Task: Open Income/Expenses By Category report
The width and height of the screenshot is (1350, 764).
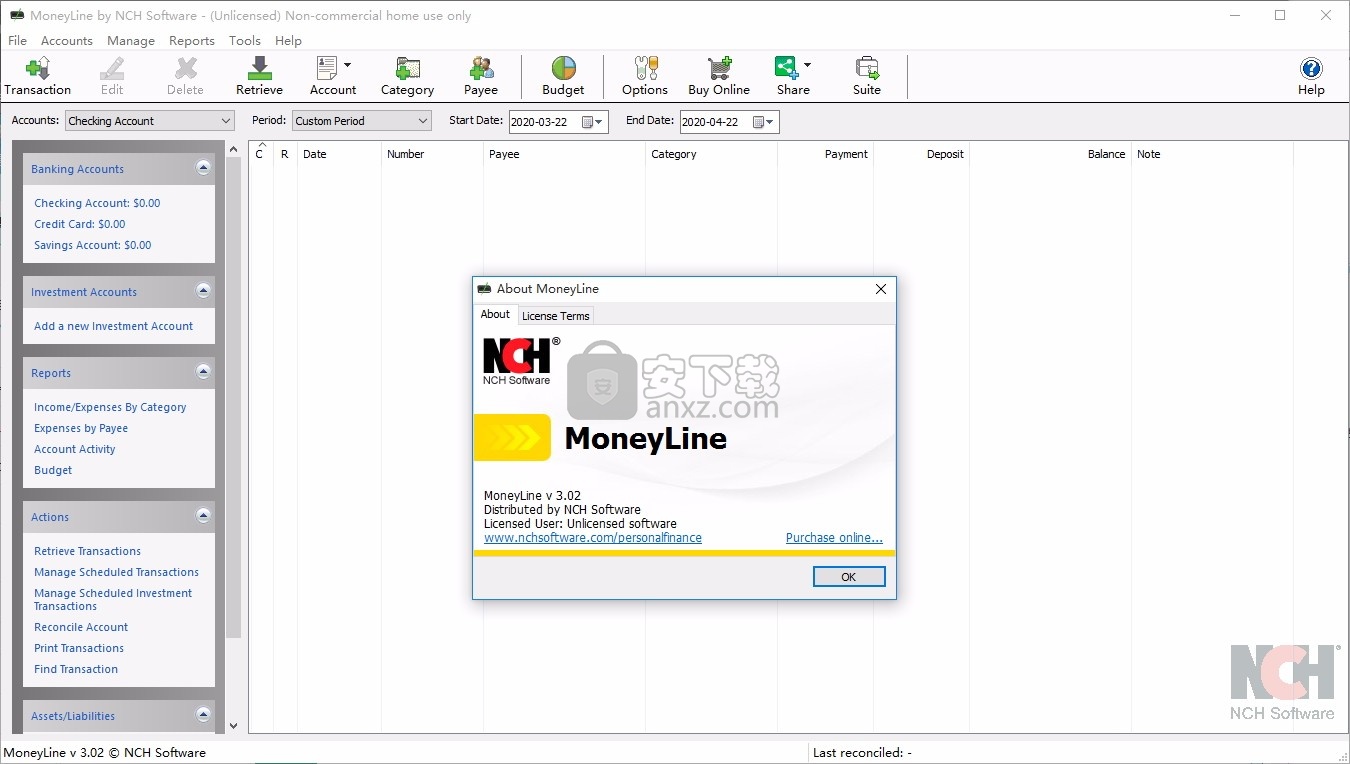Action: pos(110,407)
